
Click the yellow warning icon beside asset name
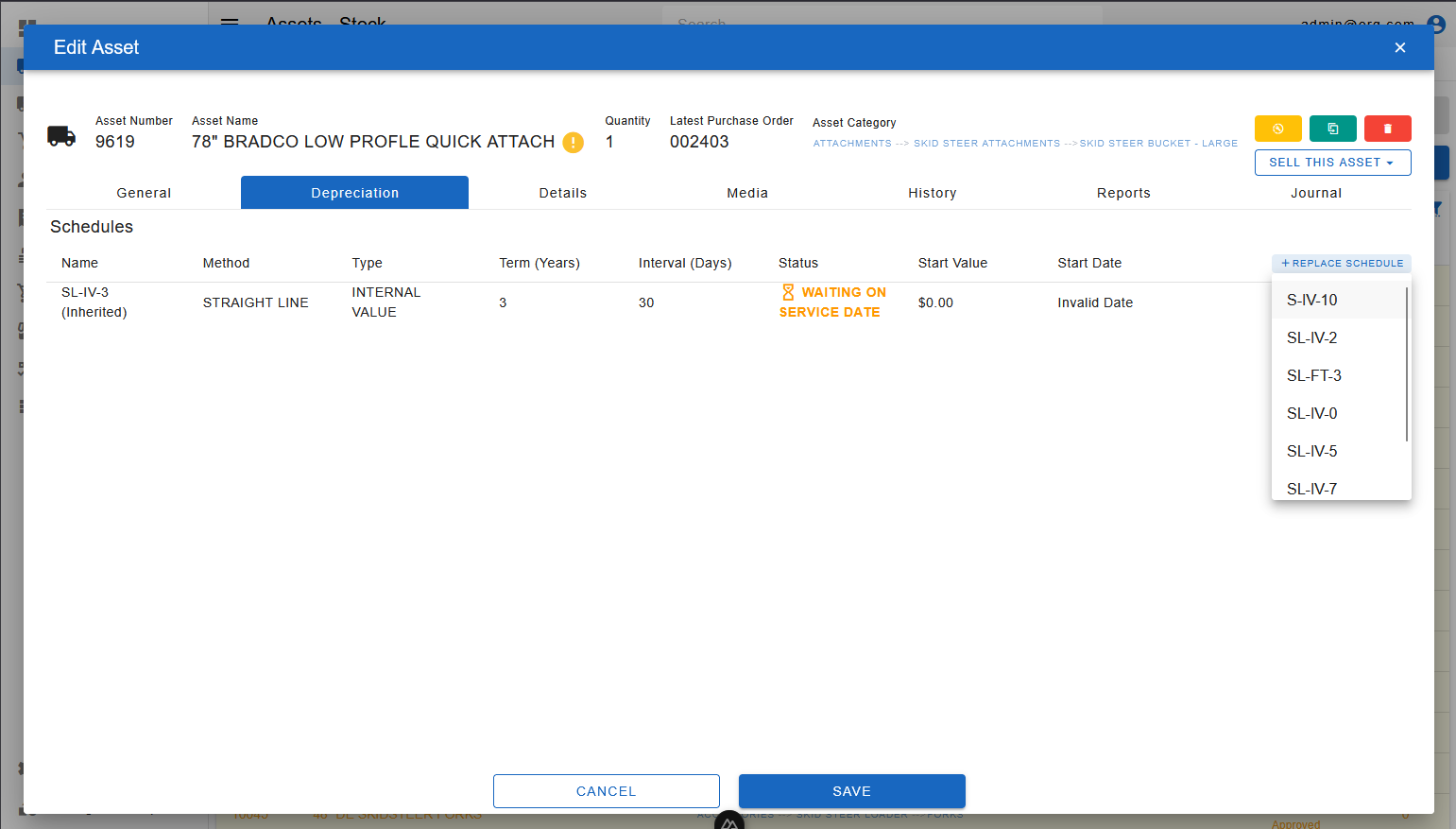(573, 143)
